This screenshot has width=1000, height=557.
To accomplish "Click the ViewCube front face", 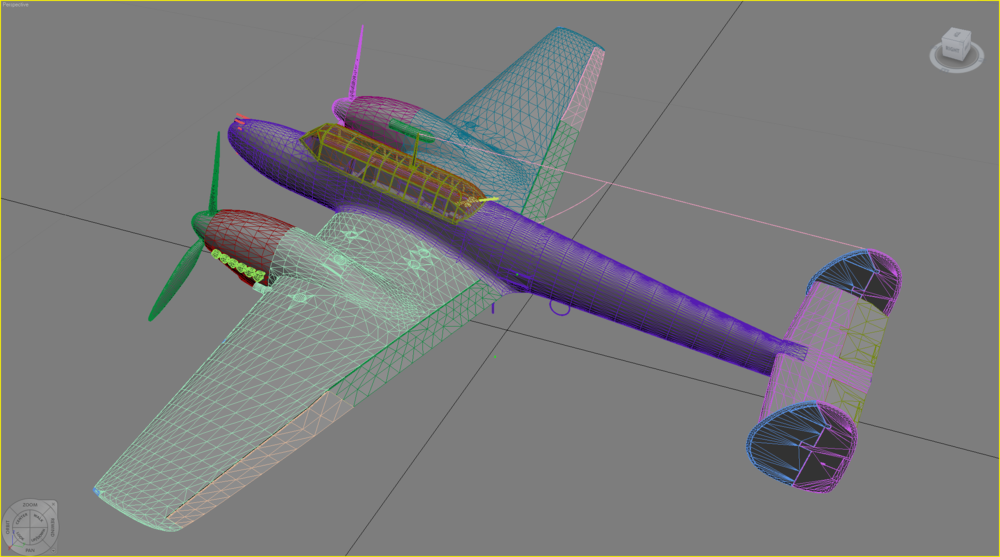I will tap(953, 50).
